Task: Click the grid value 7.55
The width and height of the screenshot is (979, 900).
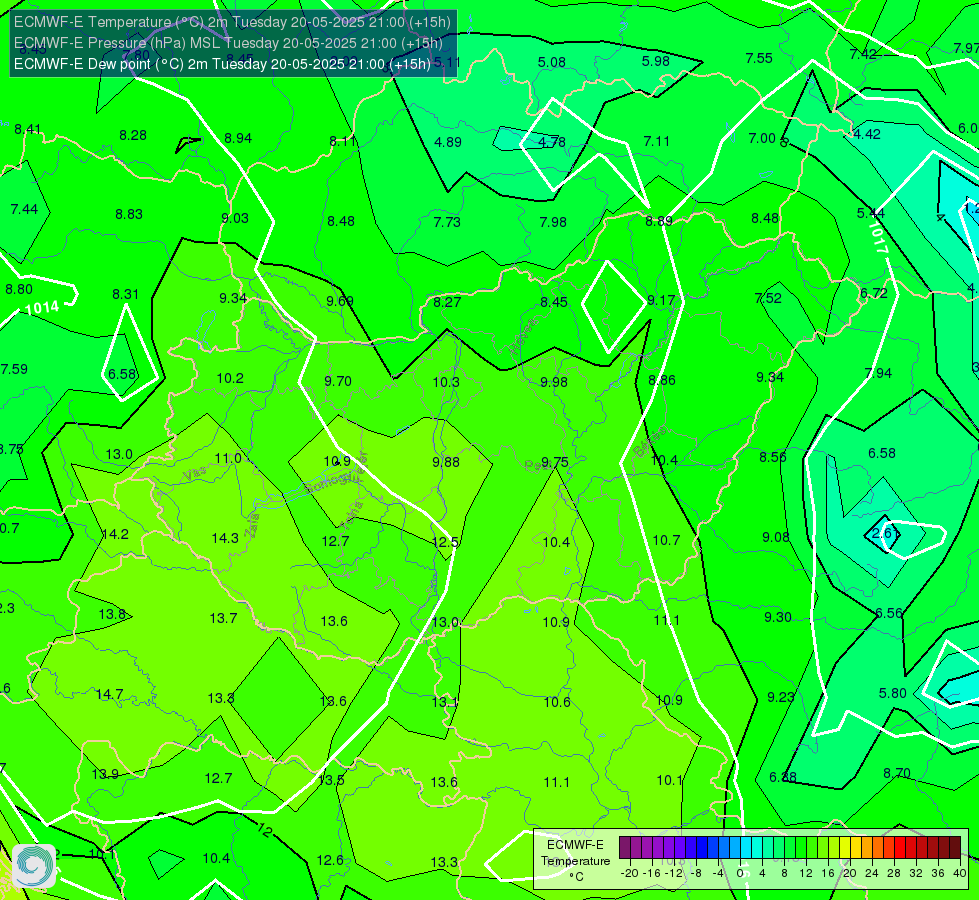Action: coord(759,58)
